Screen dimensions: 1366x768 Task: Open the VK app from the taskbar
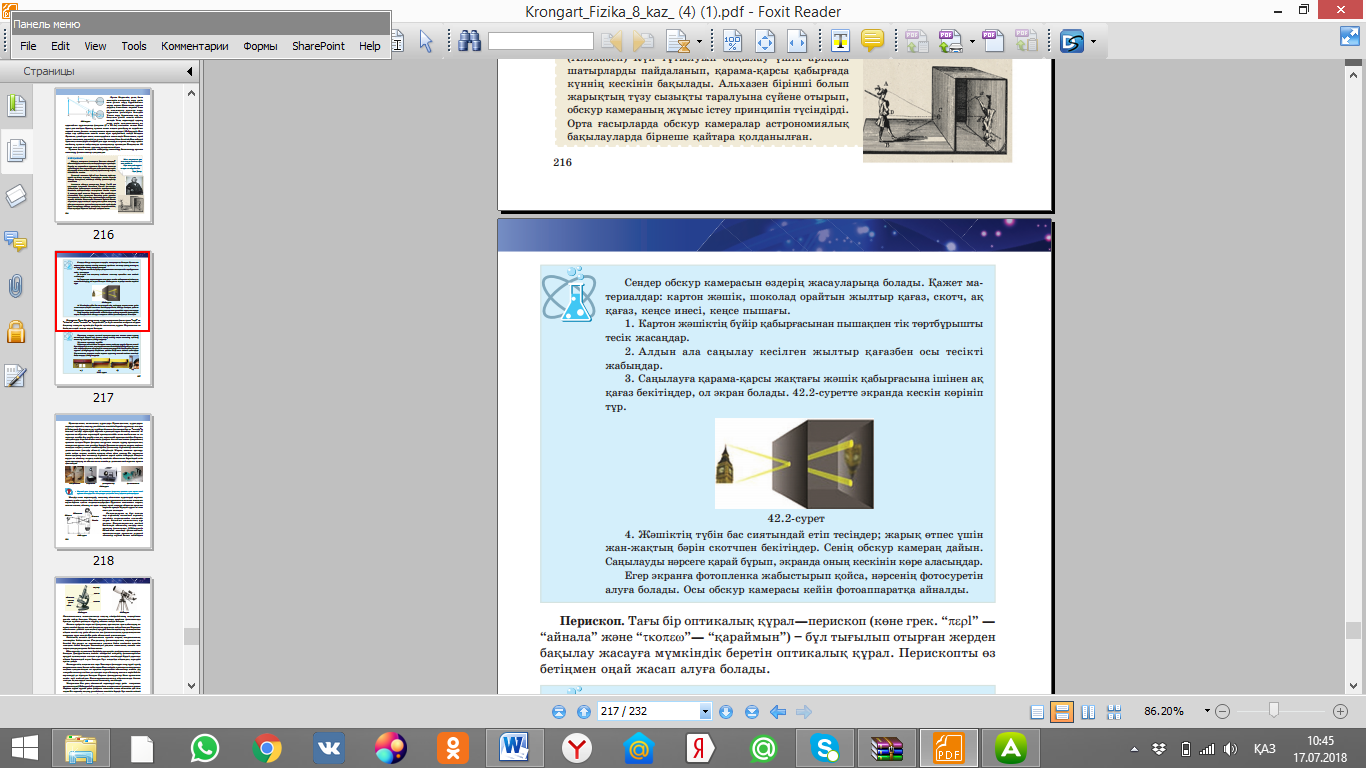(x=329, y=747)
